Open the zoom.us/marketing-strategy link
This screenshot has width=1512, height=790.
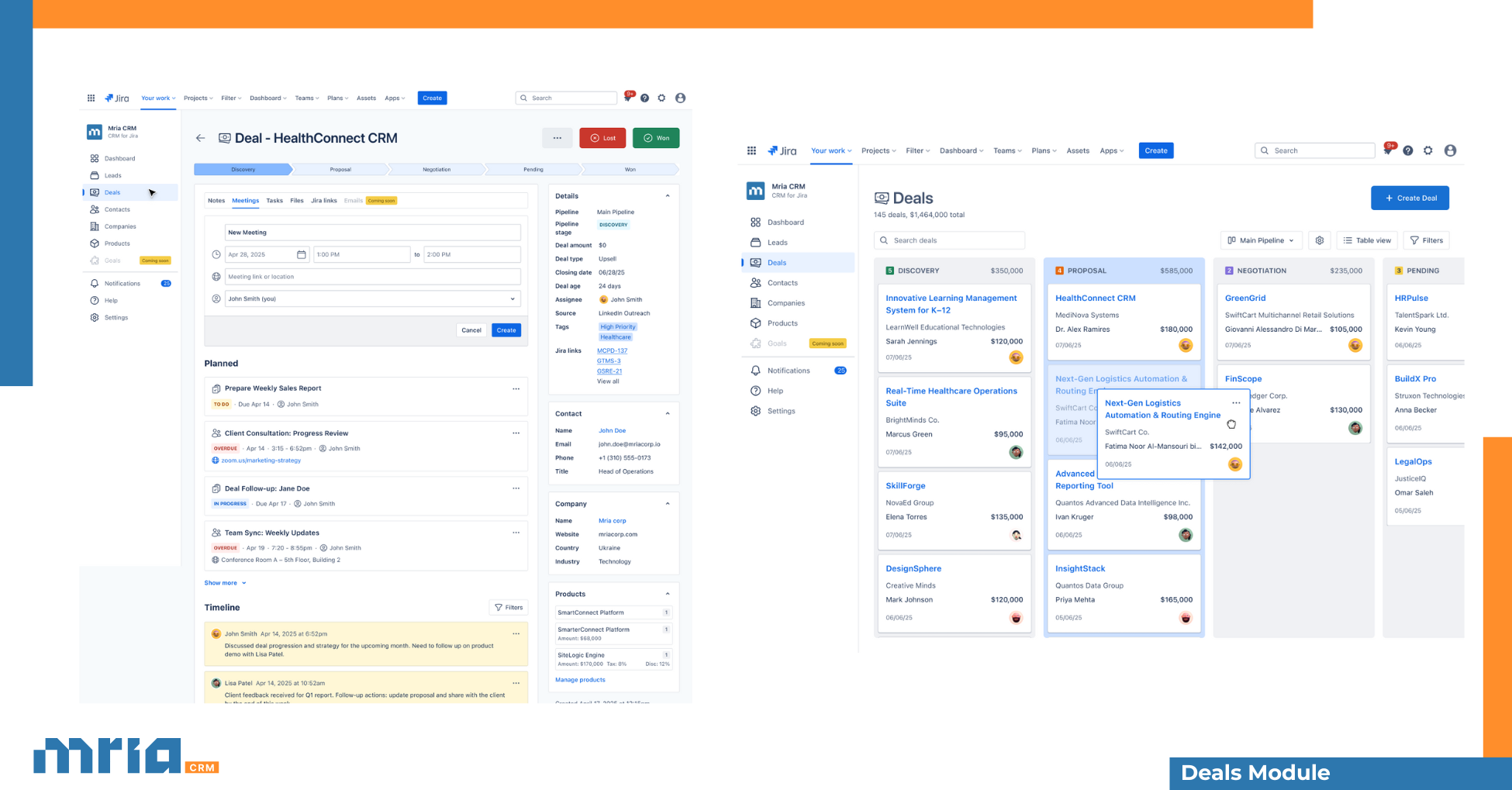tap(261, 461)
